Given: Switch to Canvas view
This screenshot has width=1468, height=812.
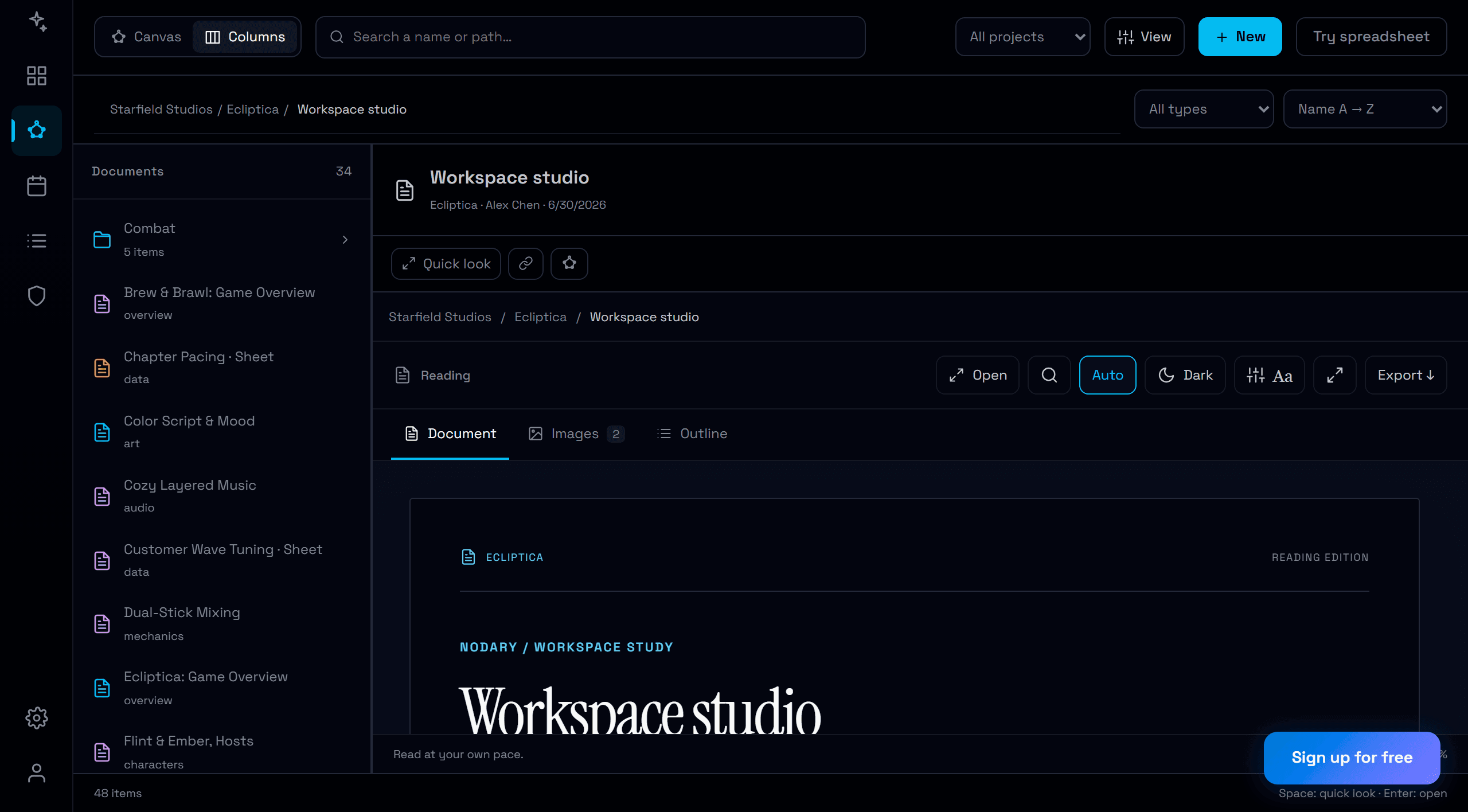Looking at the screenshot, I should [146, 37].
